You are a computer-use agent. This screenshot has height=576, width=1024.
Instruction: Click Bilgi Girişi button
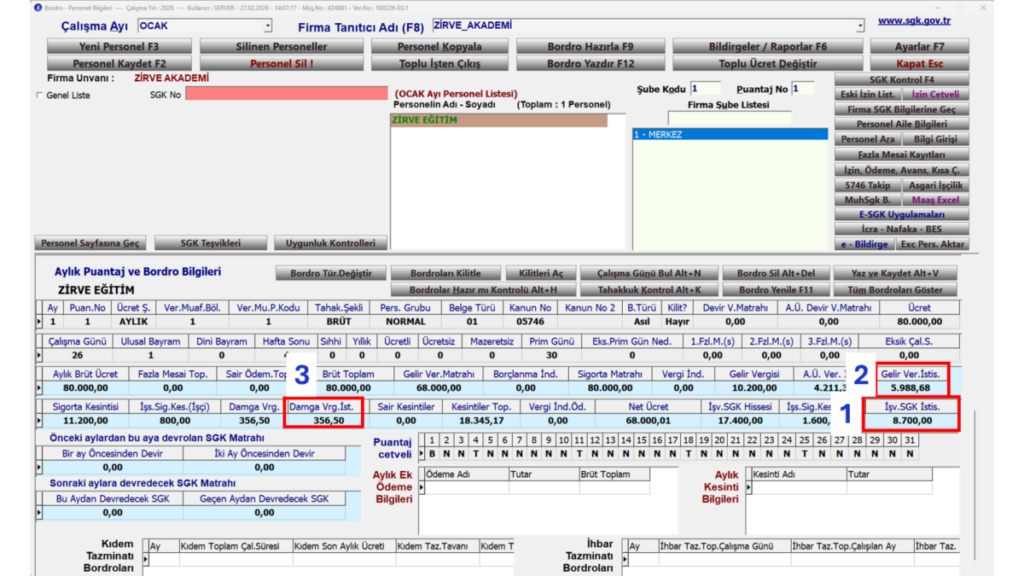[935, 139]
